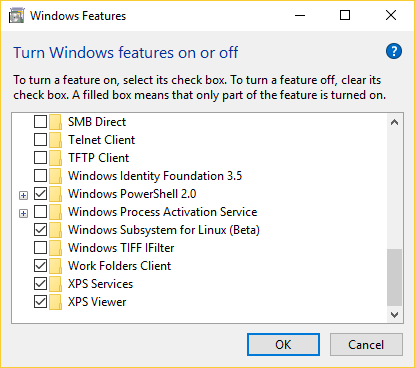Viewport: 415px width, 368px height.
Task: Click the scrollbar down arrow
Action: point(394,315)
